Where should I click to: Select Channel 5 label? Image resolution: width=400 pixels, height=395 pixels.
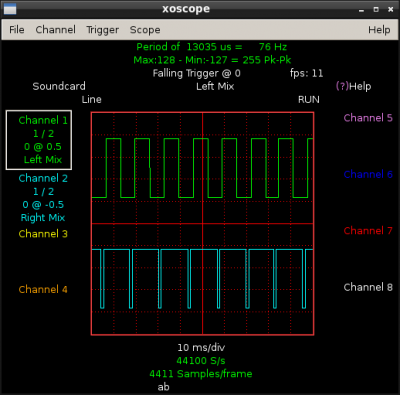pos(368,118)
